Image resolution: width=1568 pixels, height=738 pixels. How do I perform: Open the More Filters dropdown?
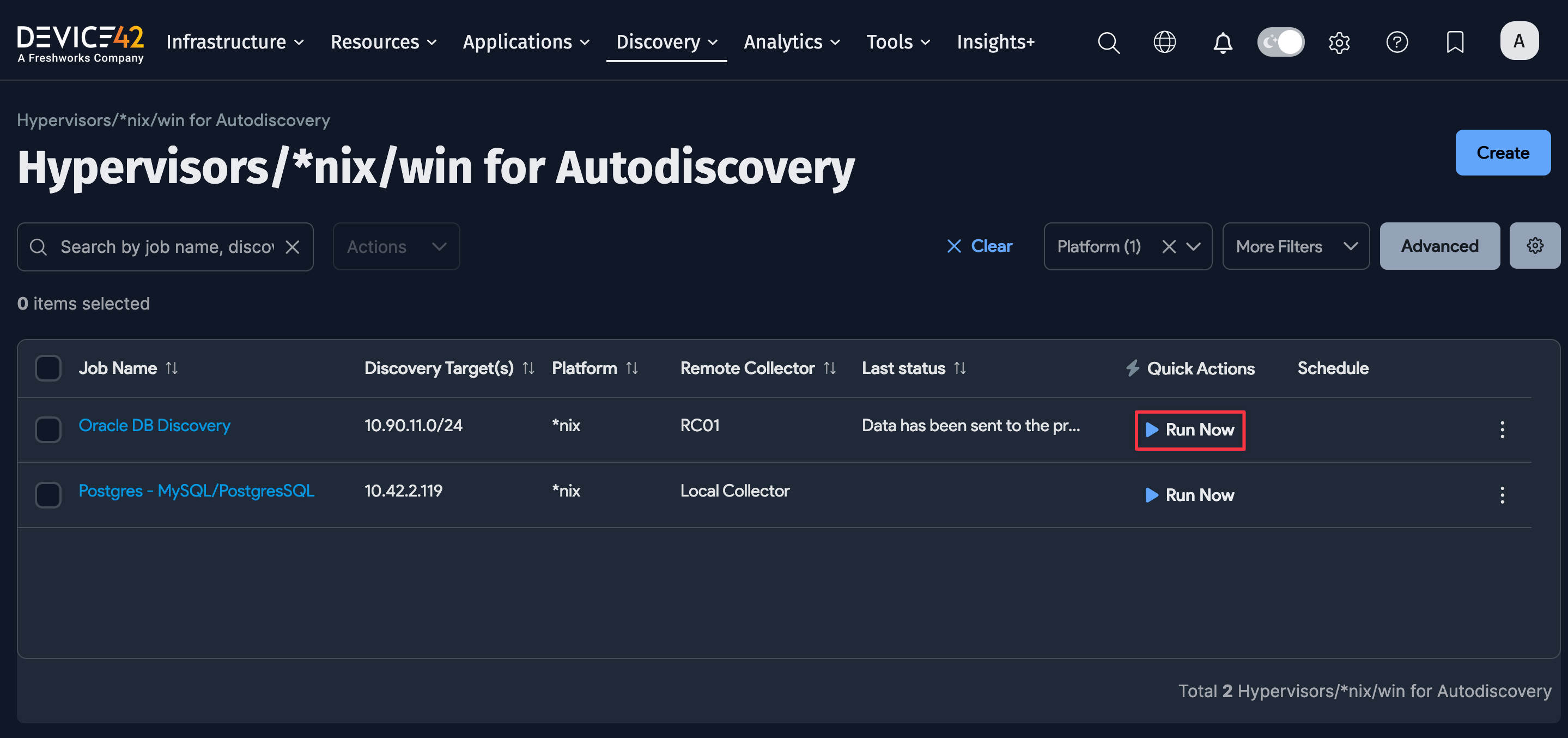coord(1295,246)
